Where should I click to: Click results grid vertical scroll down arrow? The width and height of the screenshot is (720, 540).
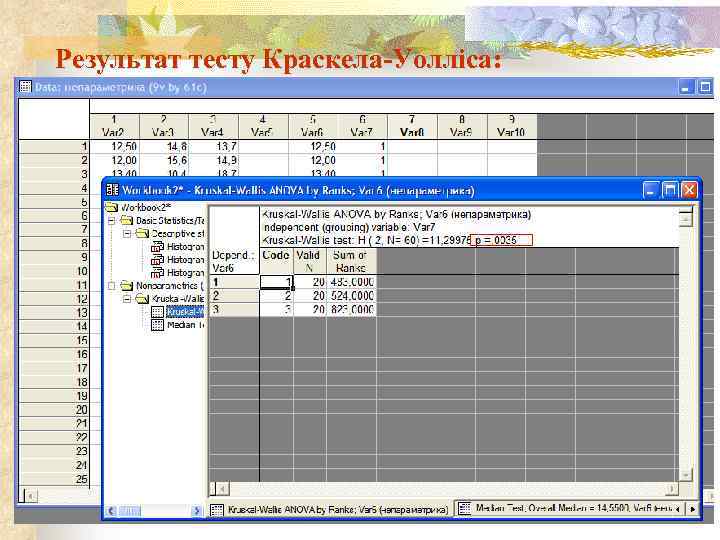(686, 475)
